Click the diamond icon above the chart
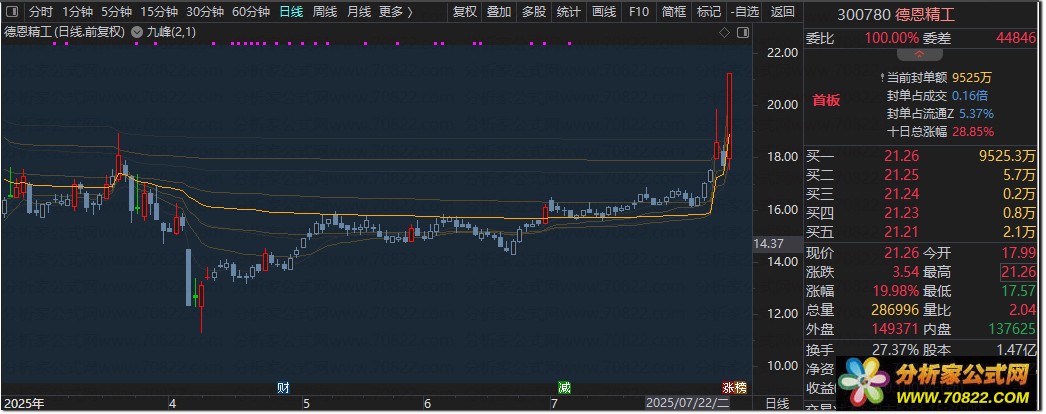The width and height of the screenshot is (1046, 414). [725, 32]
